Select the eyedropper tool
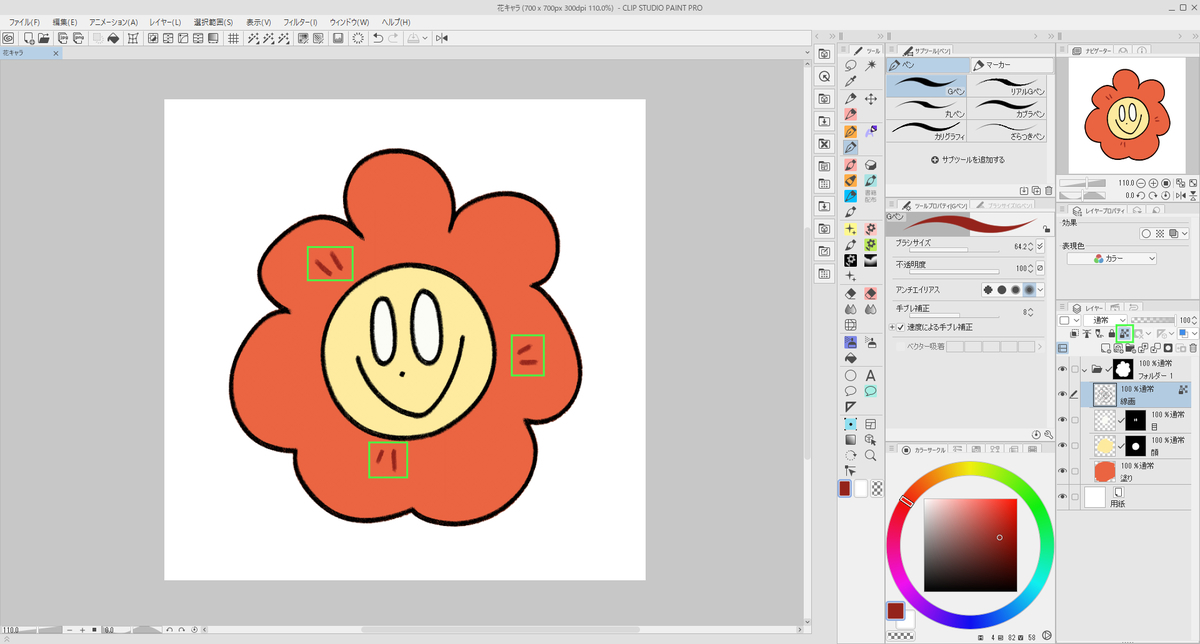 point(850,80)
